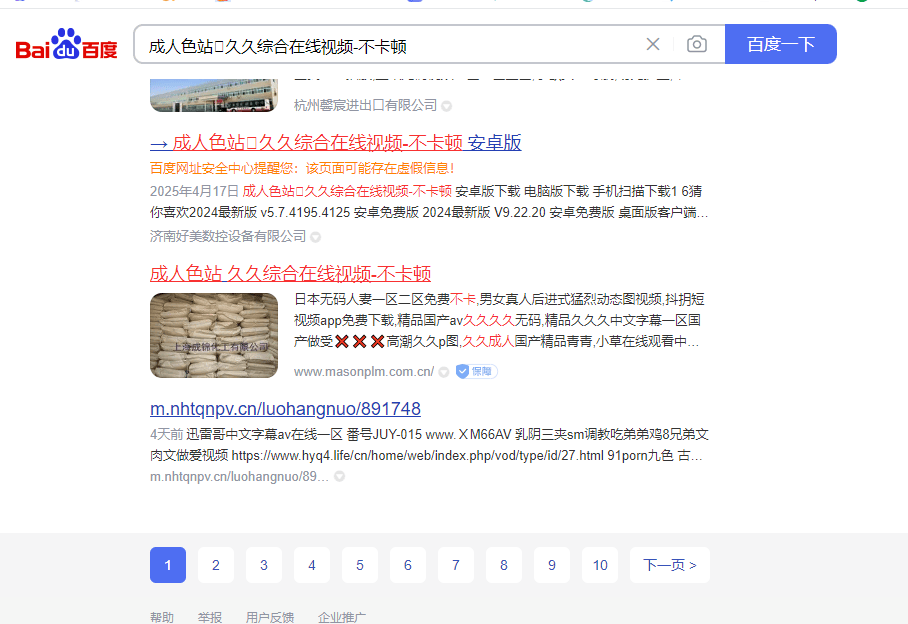Click the 百度一下 search button
The width and height of the screenshot is (908, 624).
pos(781,44)
